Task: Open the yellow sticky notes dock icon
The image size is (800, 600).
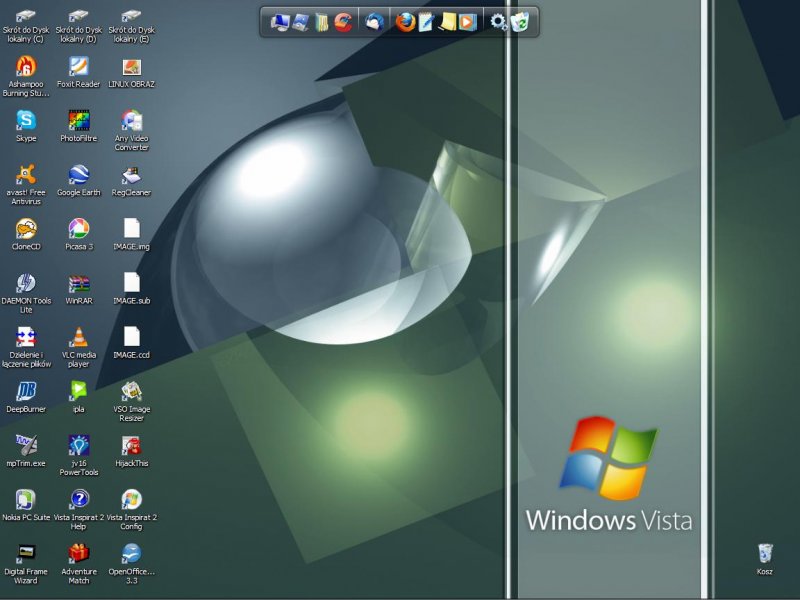Action: tap(447, 22)
